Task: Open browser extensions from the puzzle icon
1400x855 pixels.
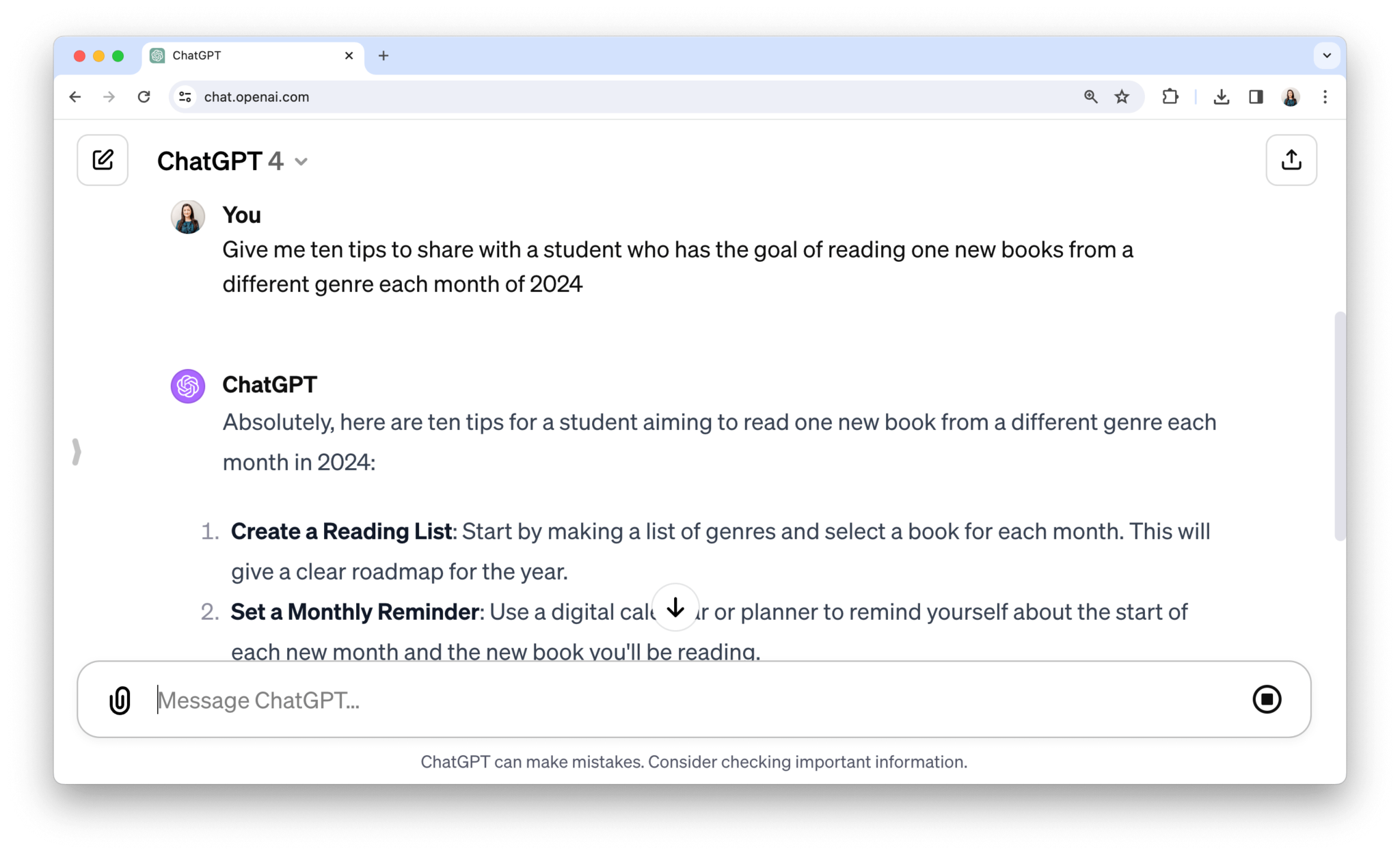Action: tap(1170, 96)
